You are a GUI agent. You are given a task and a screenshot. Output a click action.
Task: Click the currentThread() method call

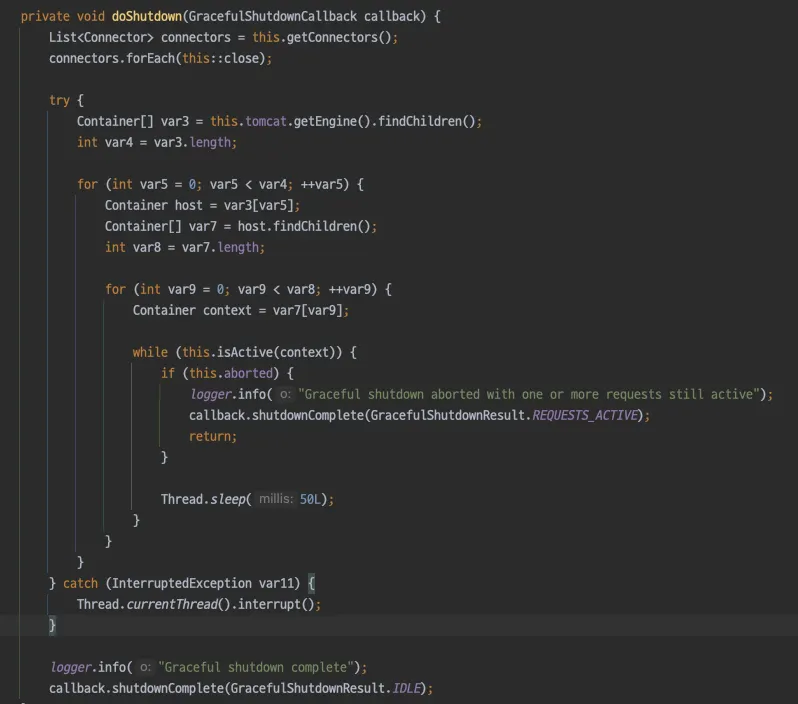pyautogui.click(x=179, y=605)
